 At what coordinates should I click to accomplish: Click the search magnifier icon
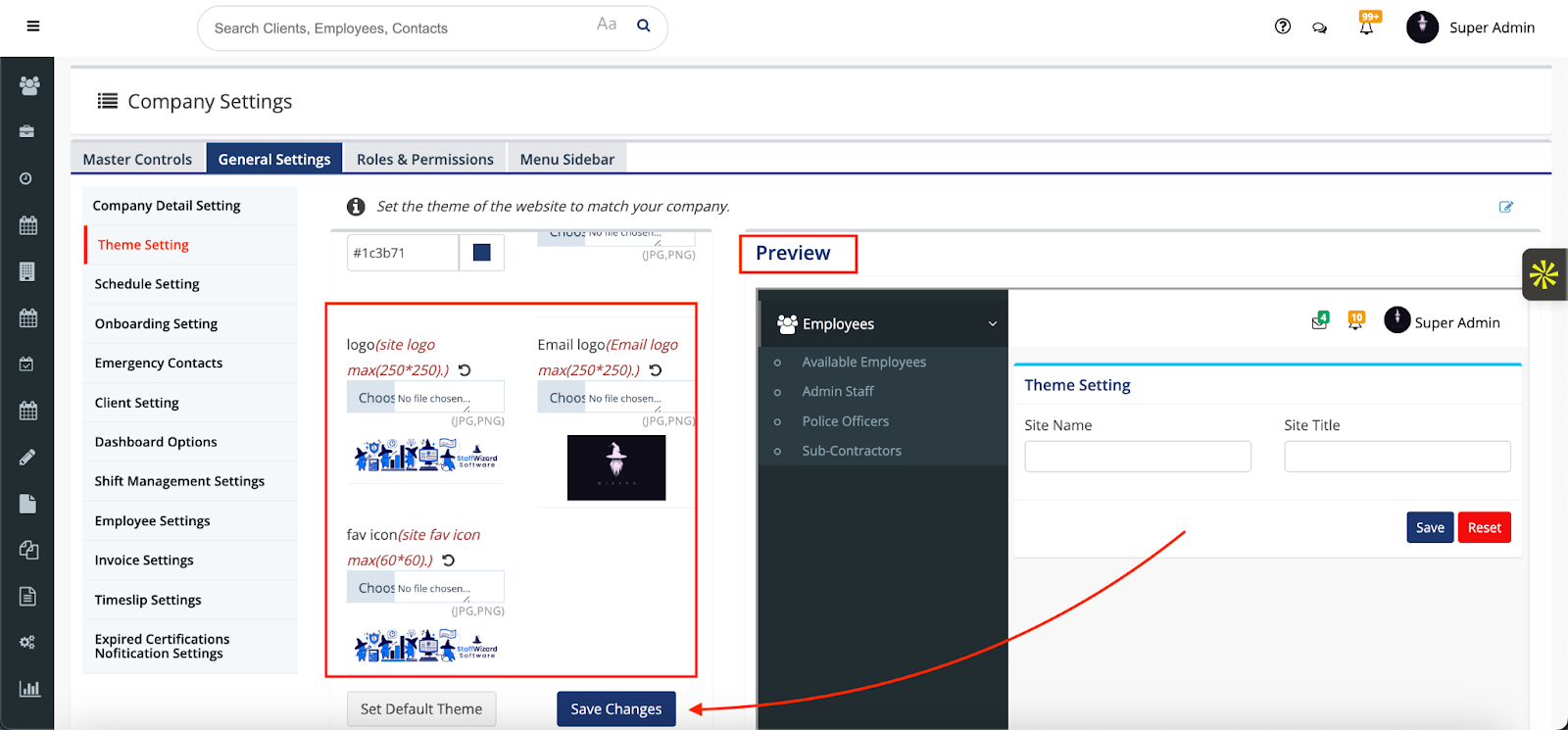644,25
